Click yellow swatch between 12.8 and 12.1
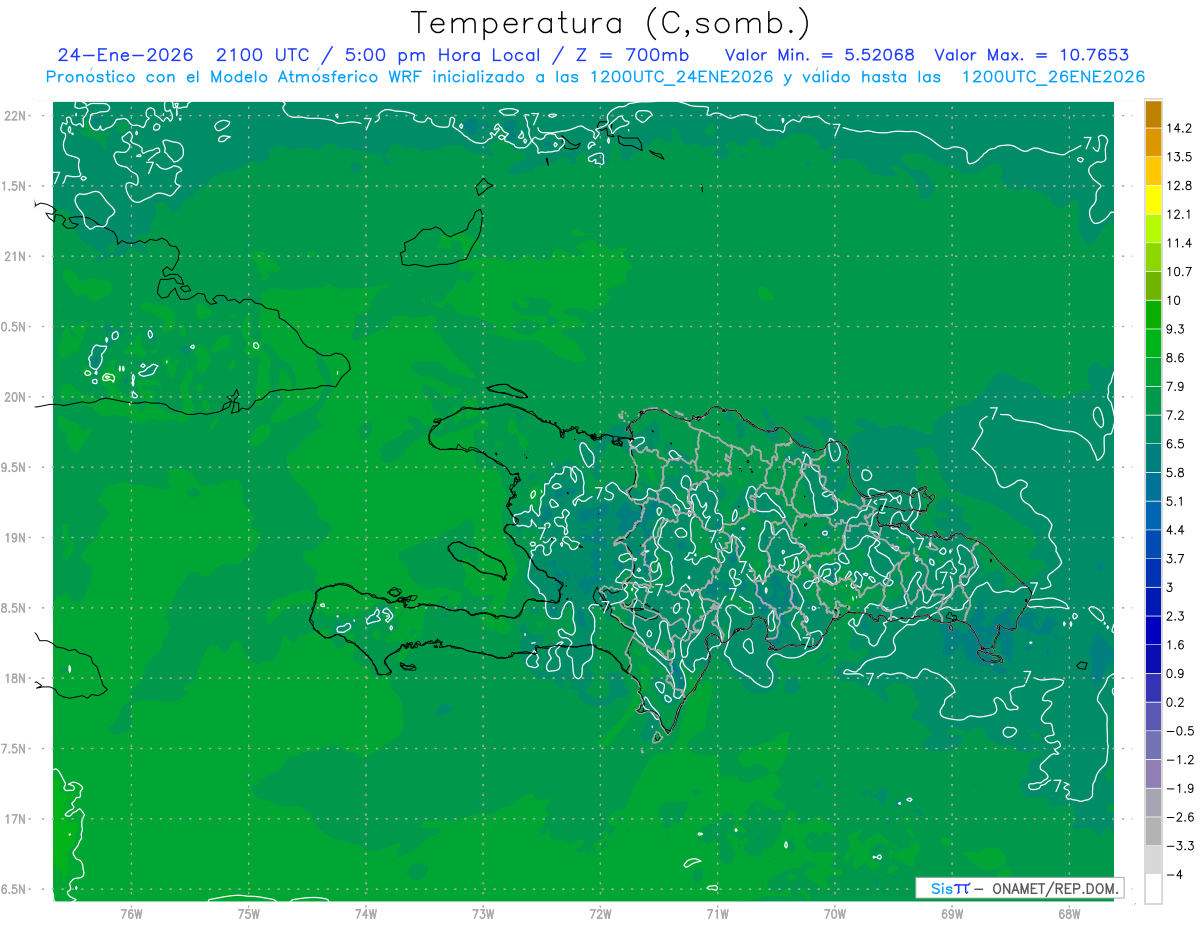The width and height of the screenshot is (1200, 927). point(1153,200)
